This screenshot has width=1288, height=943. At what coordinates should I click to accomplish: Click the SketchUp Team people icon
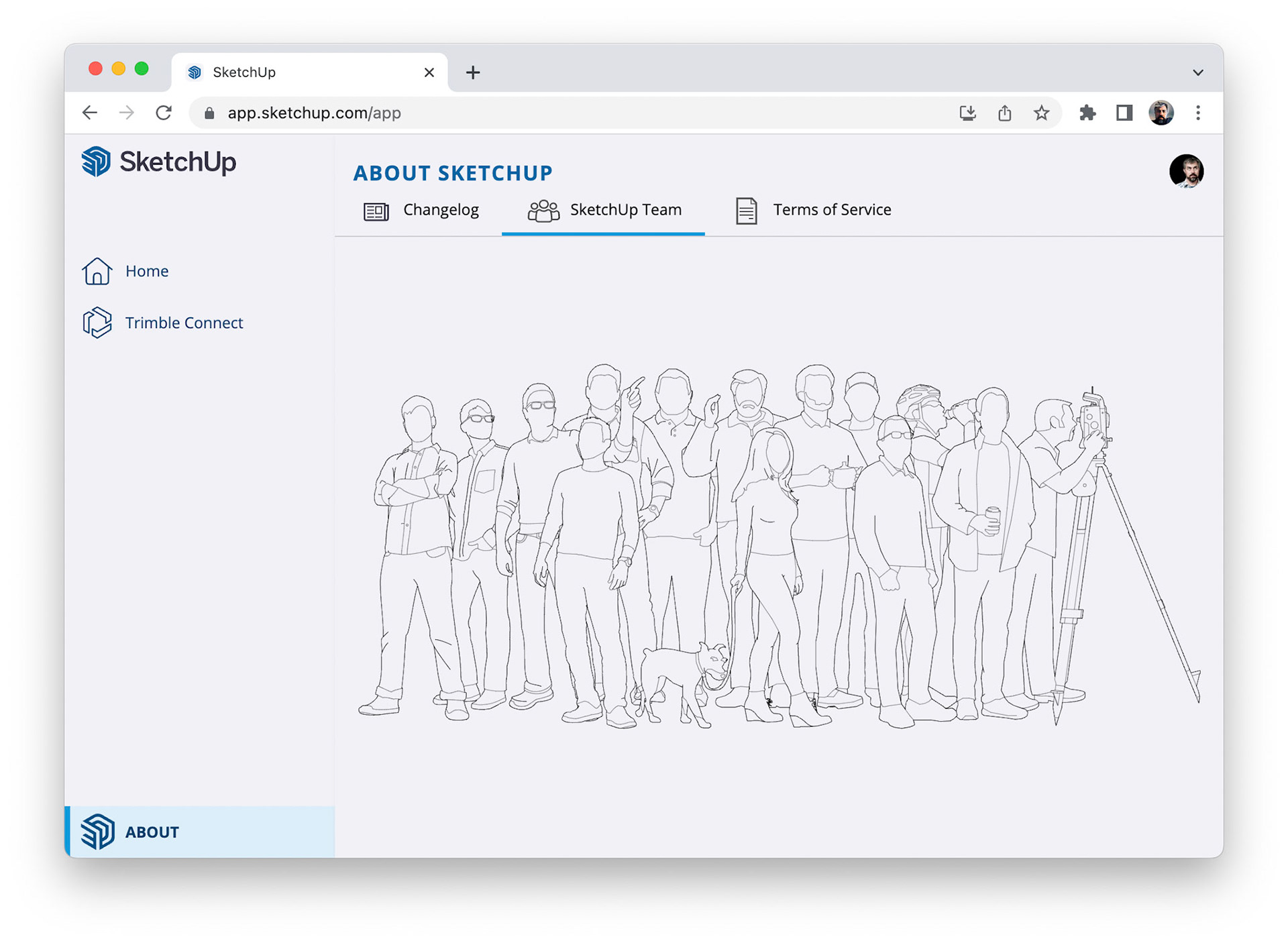pos(543,211)
